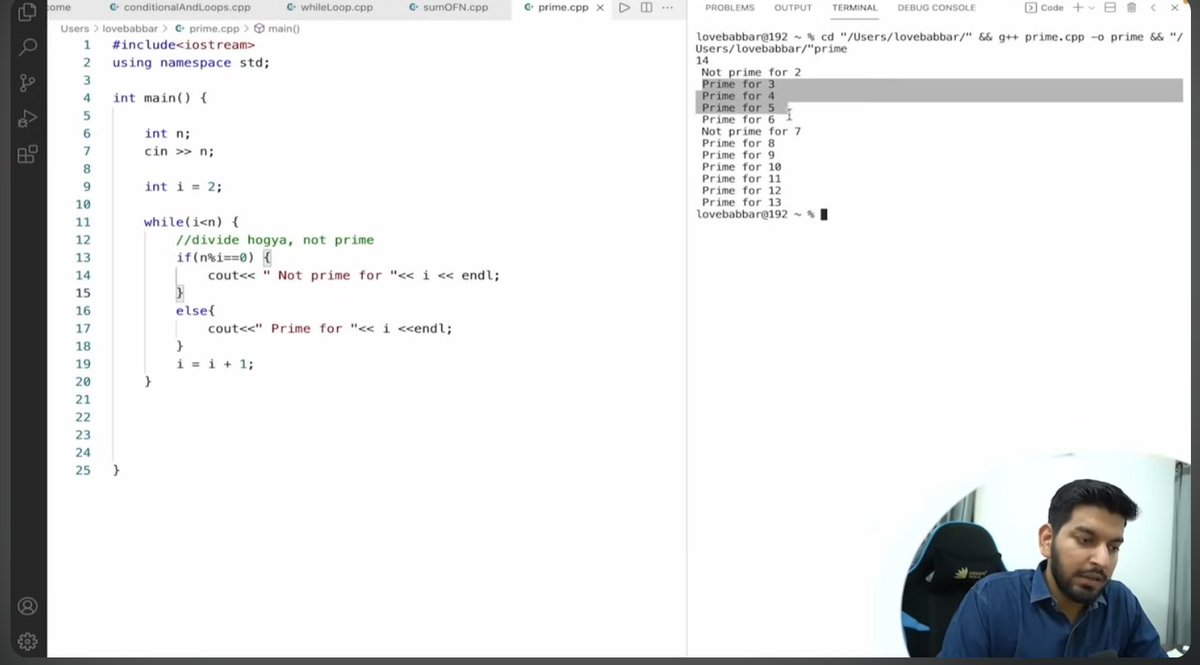
Task: Click the 'Not prime for' cout statement line
Action: (x=354, y=275)
